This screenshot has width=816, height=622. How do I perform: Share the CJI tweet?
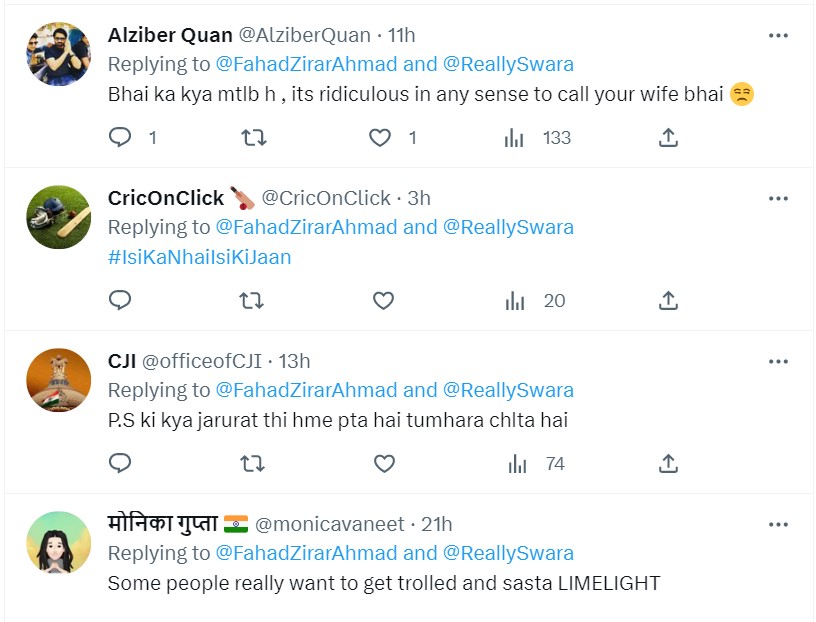pos(669,463)
